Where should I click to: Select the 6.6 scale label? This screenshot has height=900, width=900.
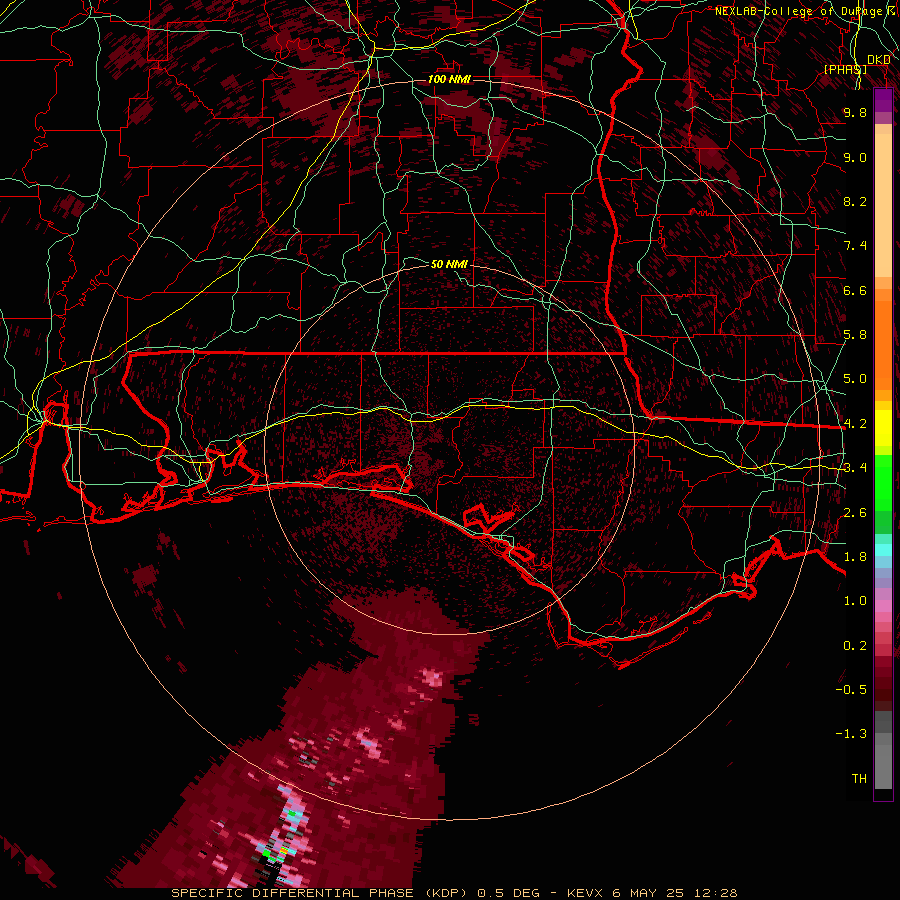[x=855, y=290]
